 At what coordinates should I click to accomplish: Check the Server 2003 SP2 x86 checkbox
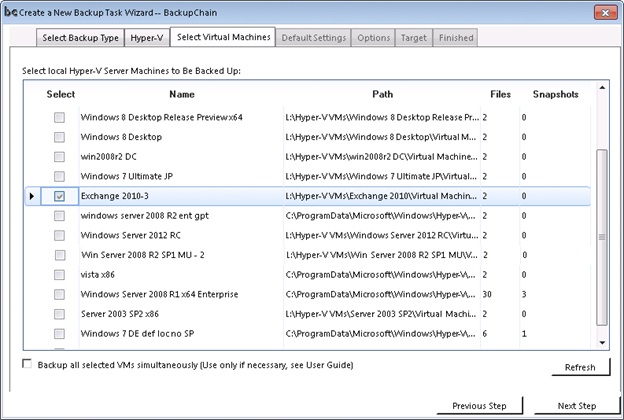[59, 314]
